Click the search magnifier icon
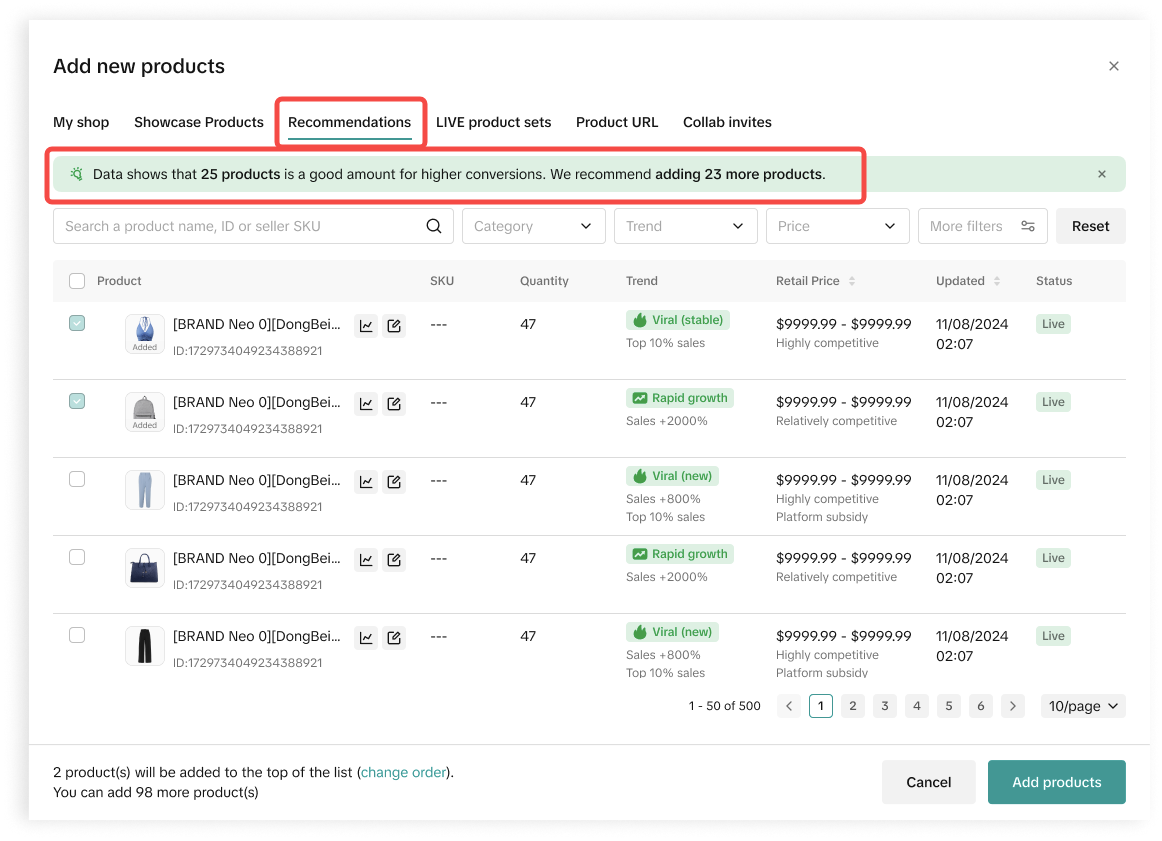 [434, 226]
